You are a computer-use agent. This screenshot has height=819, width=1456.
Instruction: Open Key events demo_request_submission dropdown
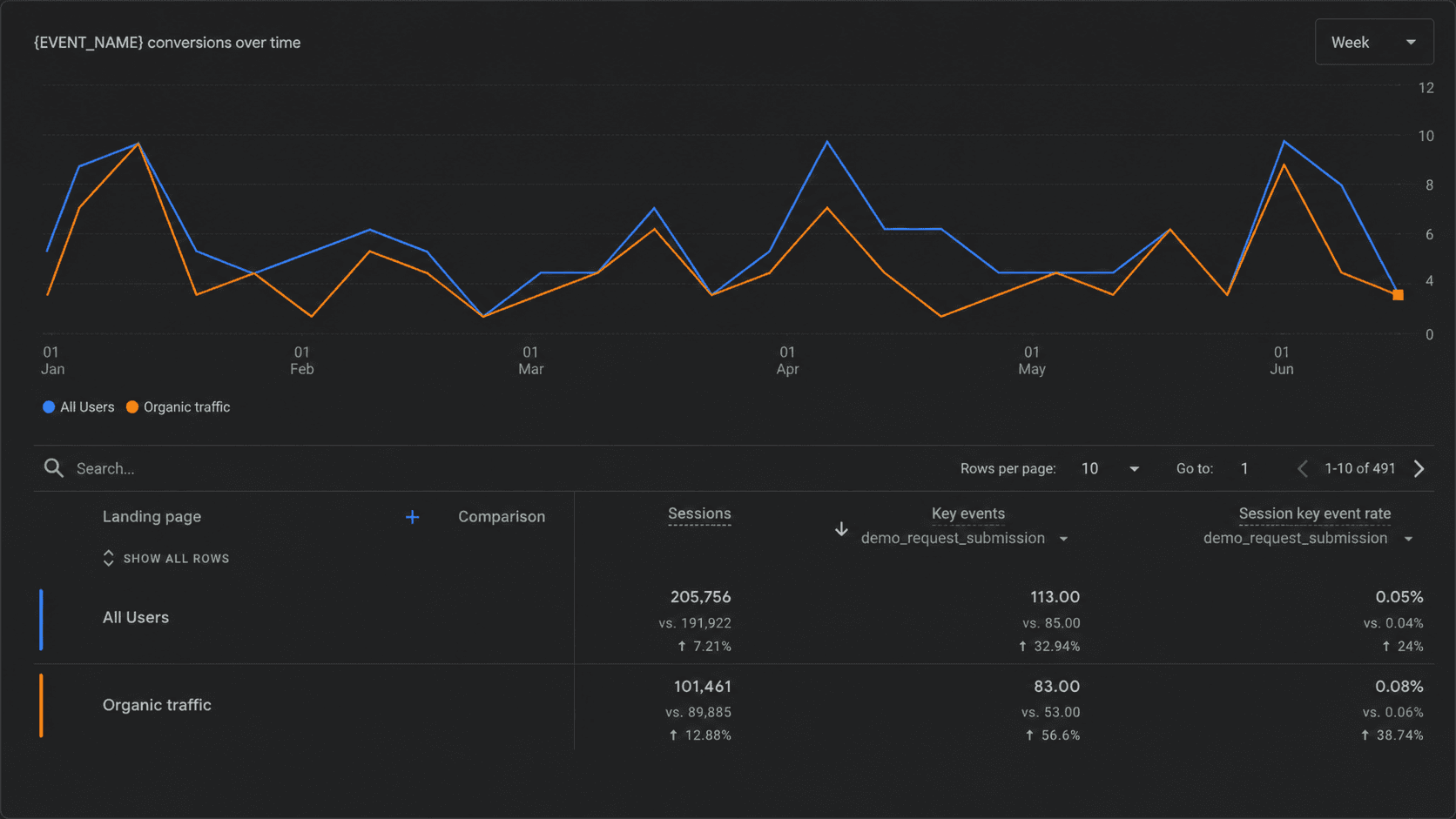(965, 539)
